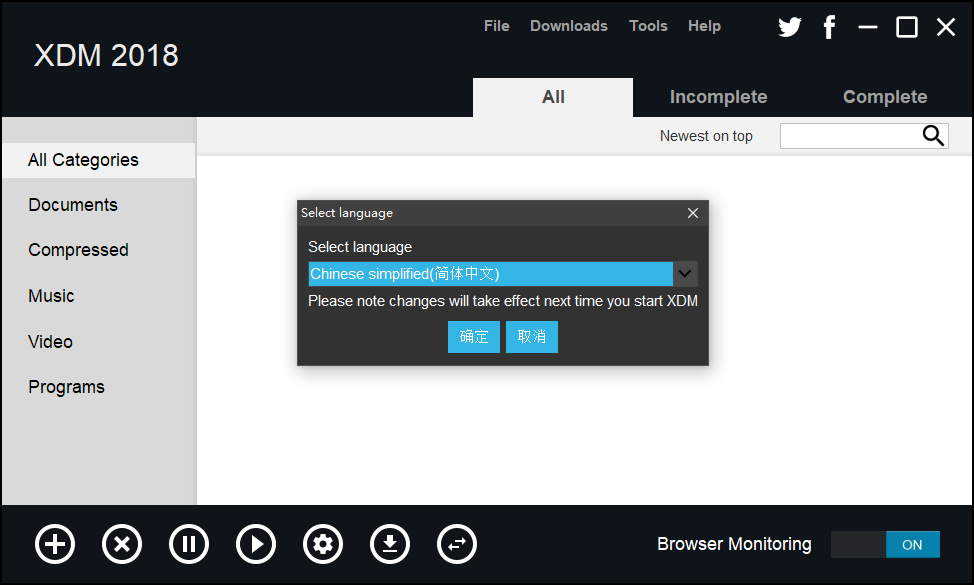Viewport: 974px width, 585px height.
Task: Click the media converter swap icon
Action: click(457, 544)
